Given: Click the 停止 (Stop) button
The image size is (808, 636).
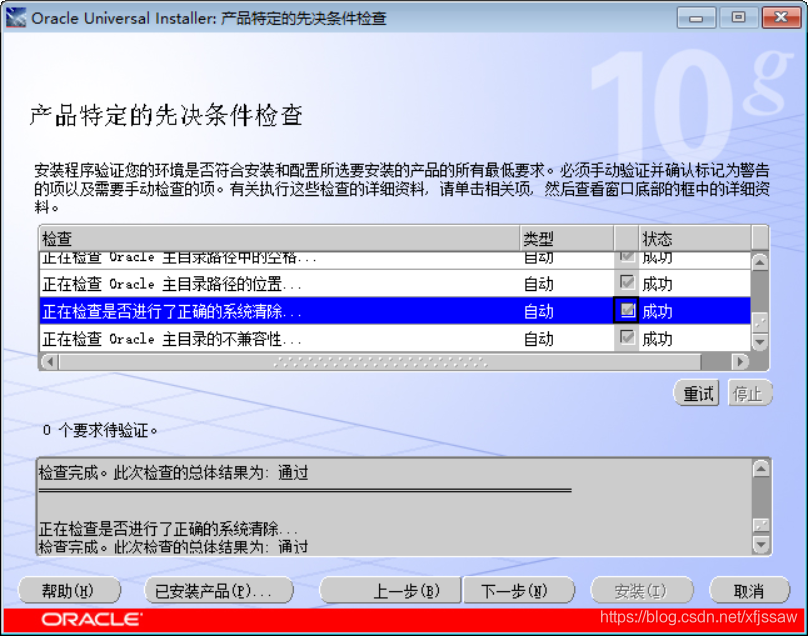Looking at the screenshot, I should (x=749, y=394).
